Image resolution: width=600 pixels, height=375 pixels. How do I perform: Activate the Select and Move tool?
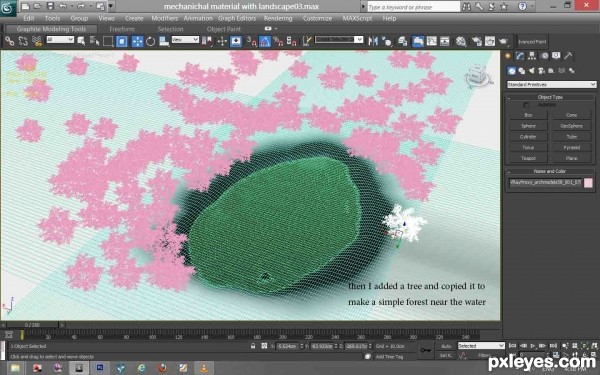tap(137, 41)
